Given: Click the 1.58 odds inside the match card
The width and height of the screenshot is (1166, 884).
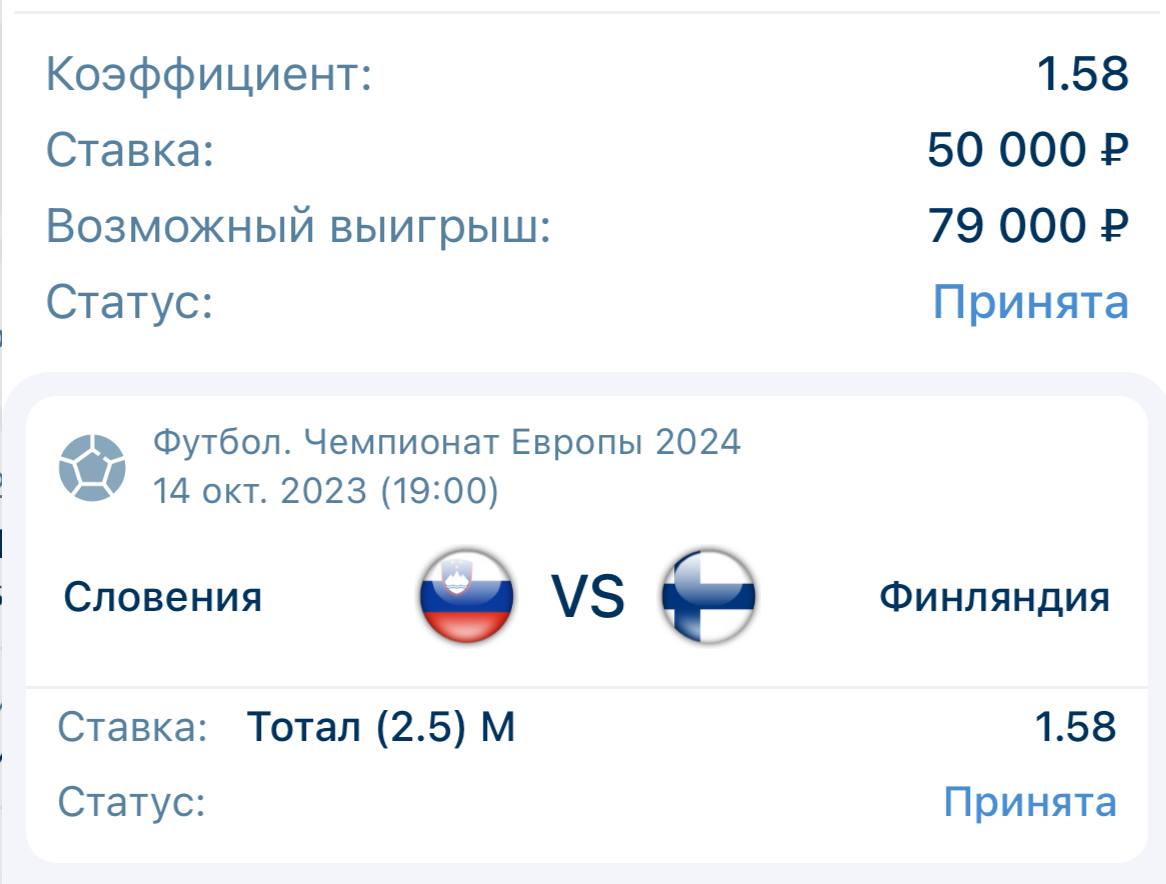Looking at the screenshot, I should point(1075,728).
